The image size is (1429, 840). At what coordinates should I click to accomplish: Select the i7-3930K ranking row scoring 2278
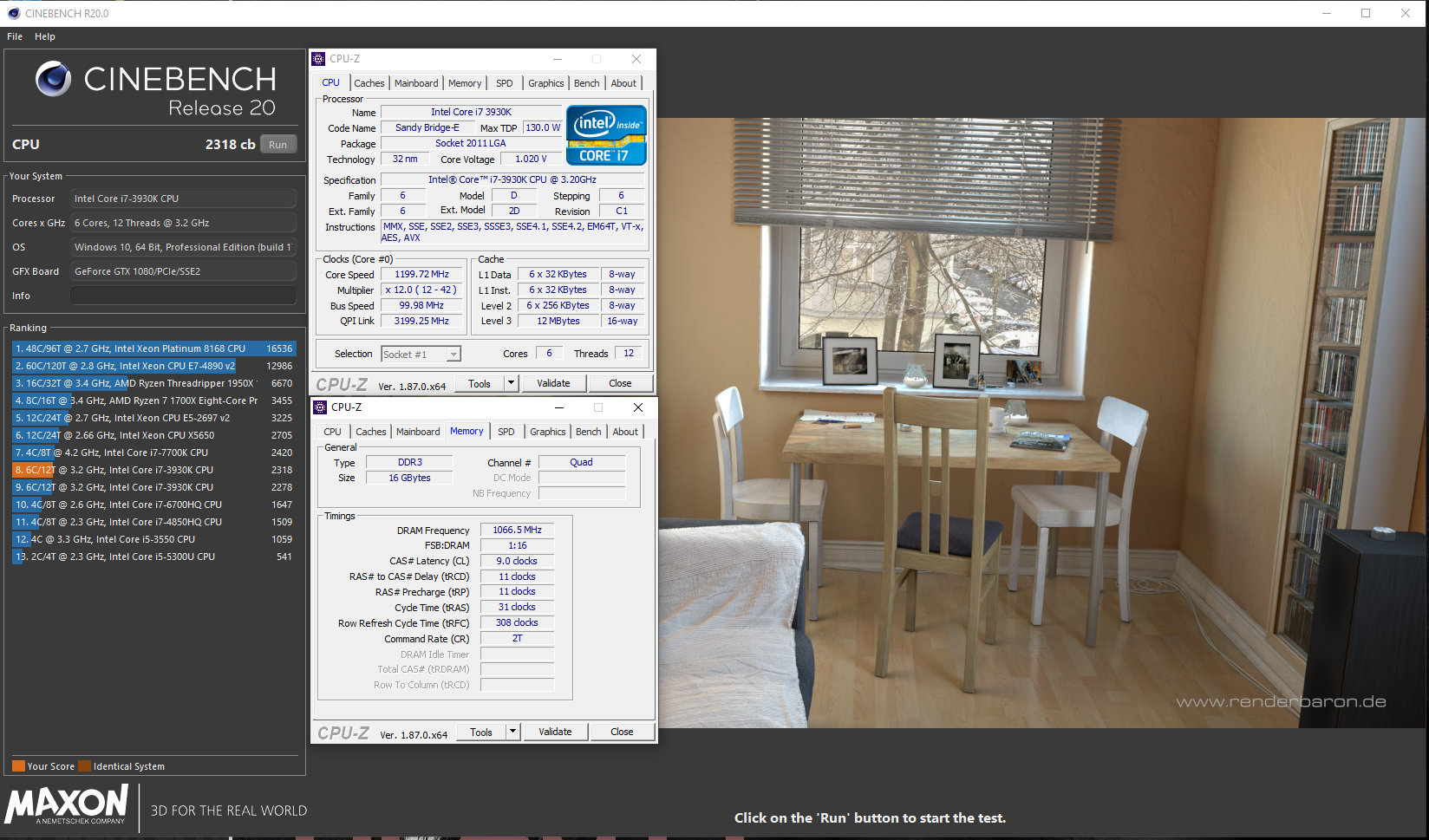[153, 487]
